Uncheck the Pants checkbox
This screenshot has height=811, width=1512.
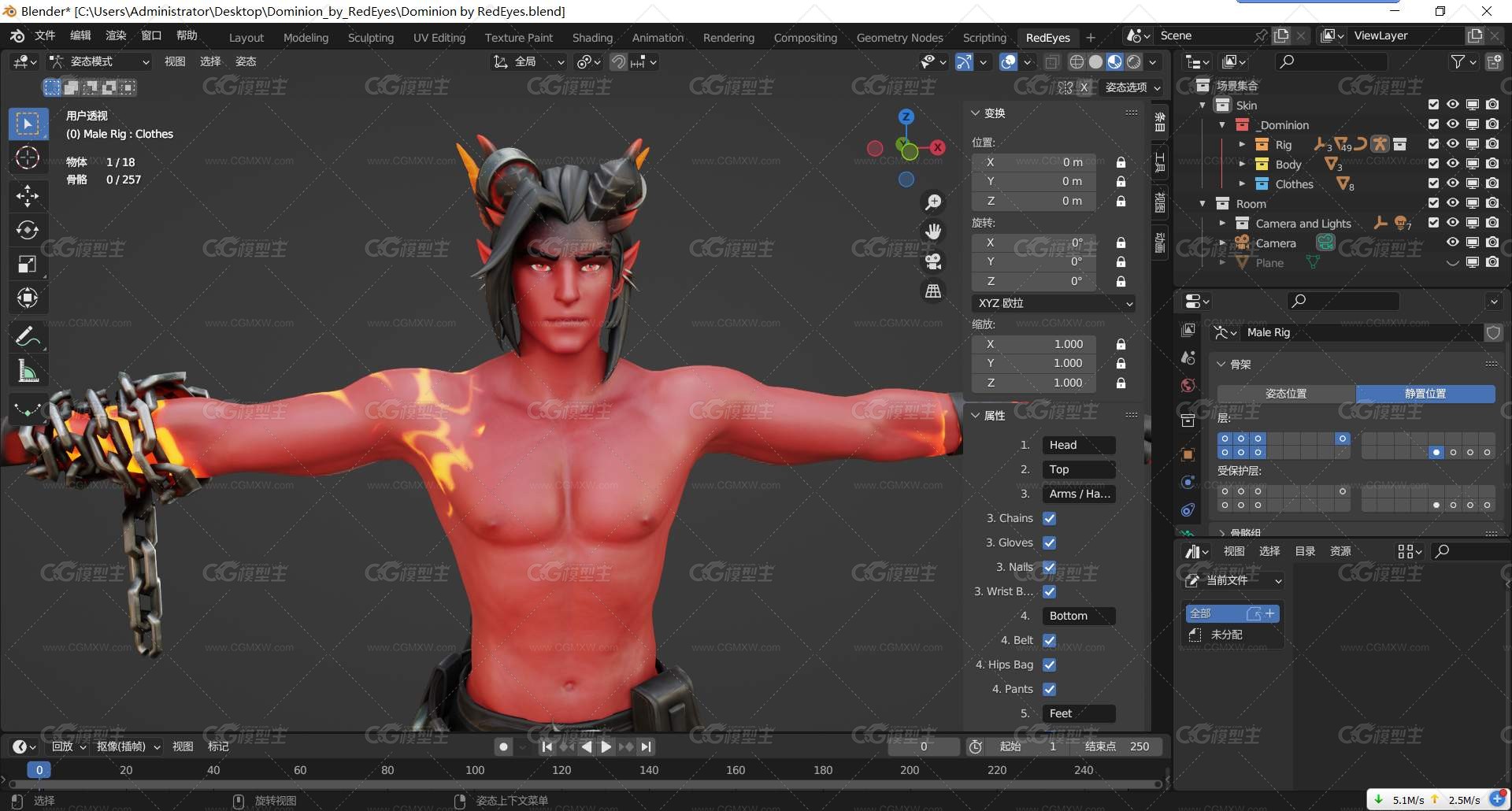click(1049, 689)
